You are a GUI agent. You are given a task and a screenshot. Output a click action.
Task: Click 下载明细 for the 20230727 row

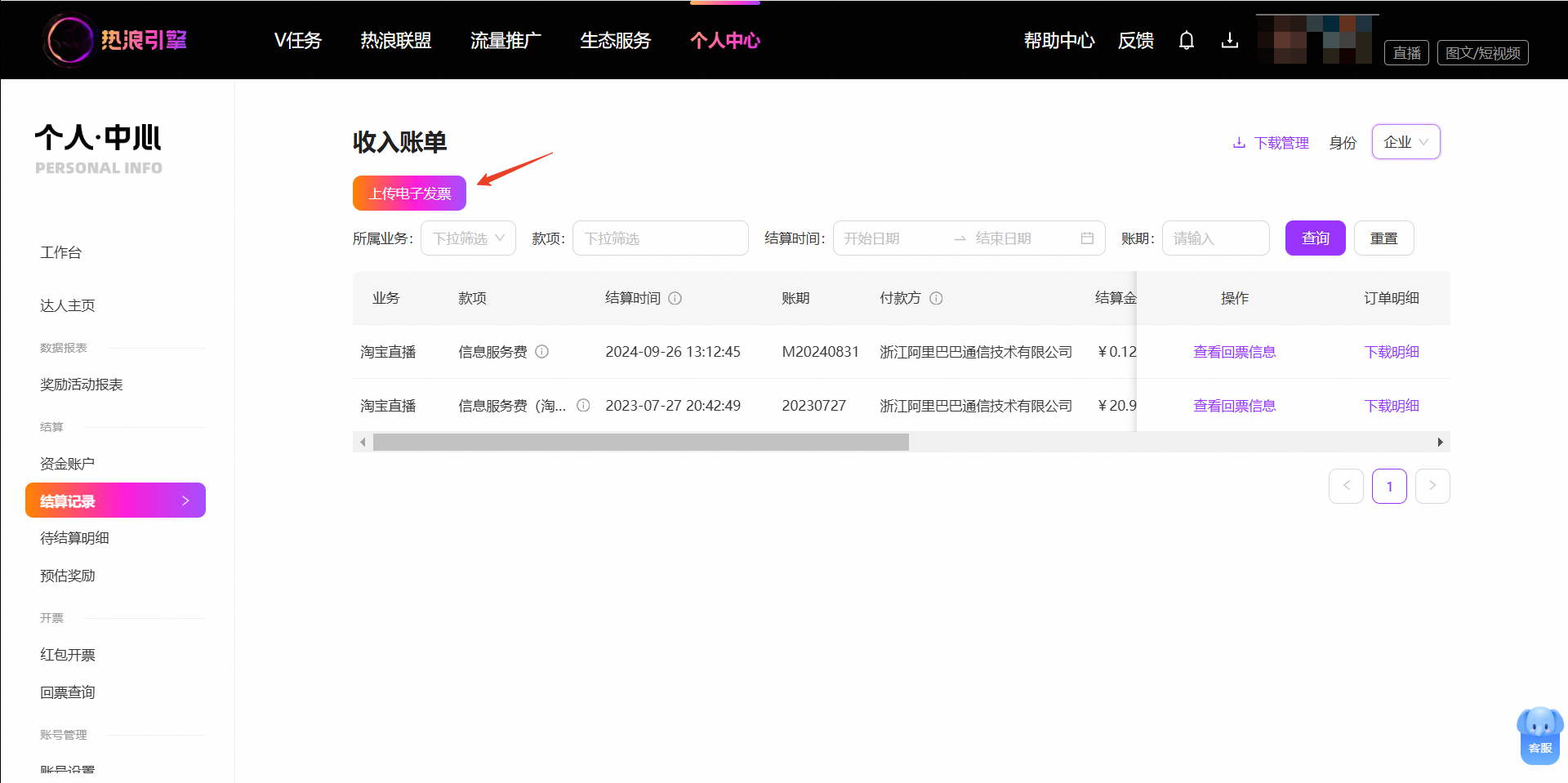[1392, 406]
